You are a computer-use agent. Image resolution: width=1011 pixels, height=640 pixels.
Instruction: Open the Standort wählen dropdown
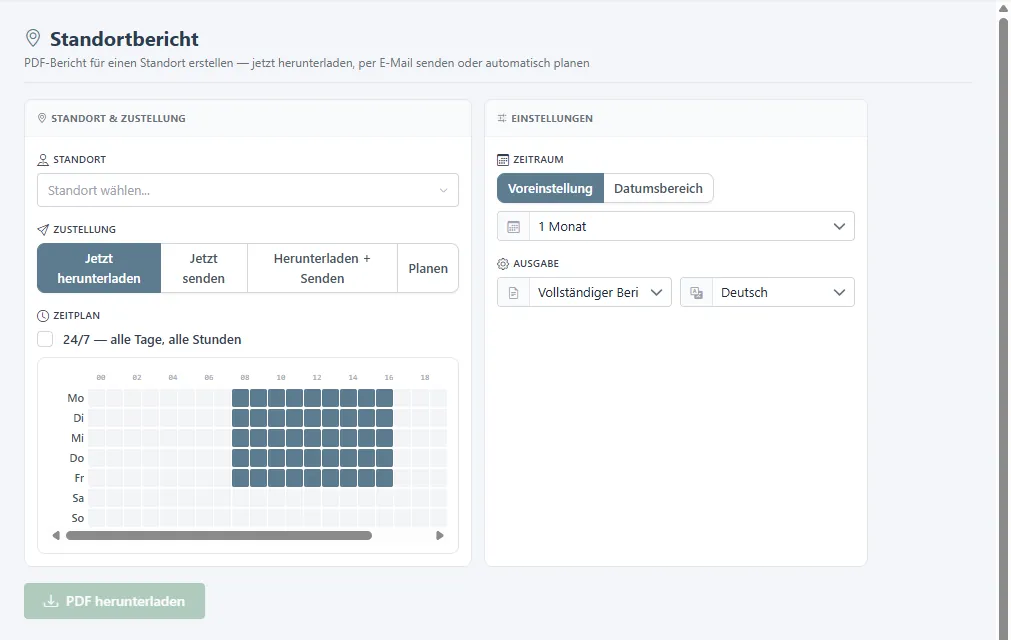pos(248,190)
